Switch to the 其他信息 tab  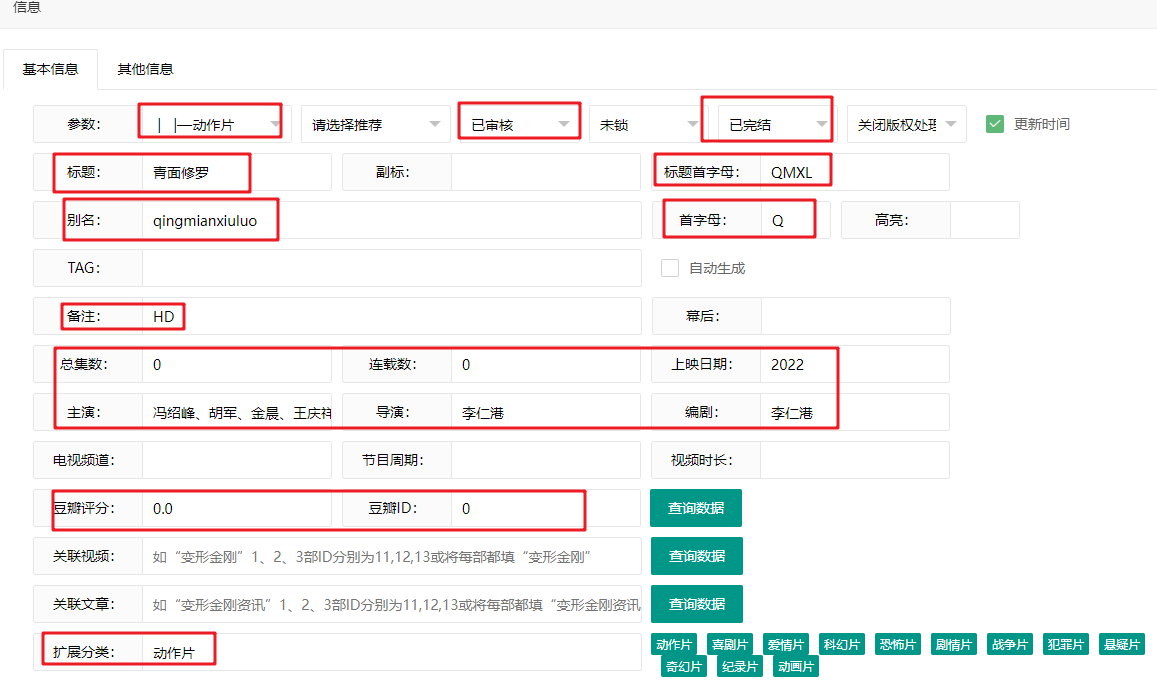click(145, 69)
